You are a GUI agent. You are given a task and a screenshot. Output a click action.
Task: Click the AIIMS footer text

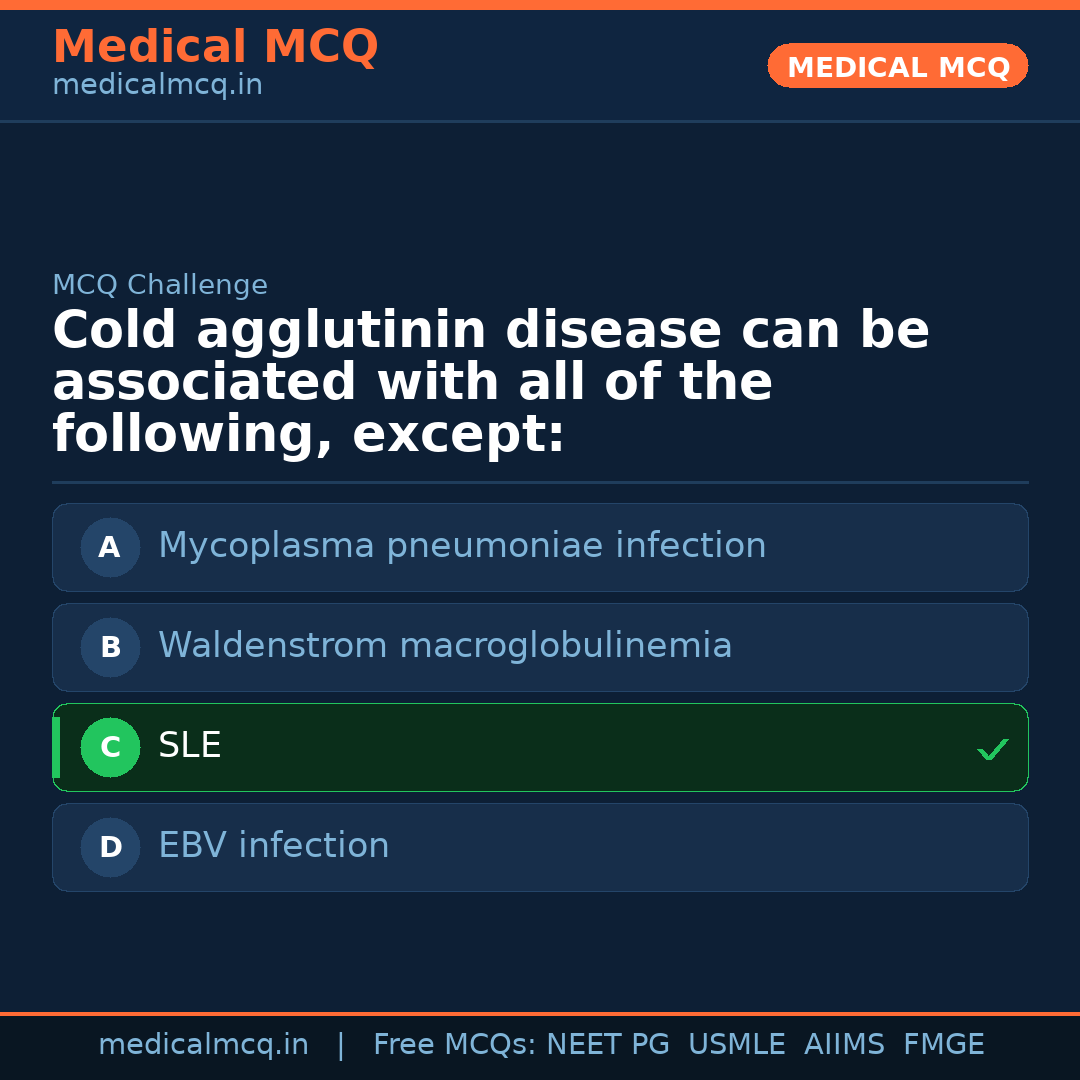coord(844,1045)
